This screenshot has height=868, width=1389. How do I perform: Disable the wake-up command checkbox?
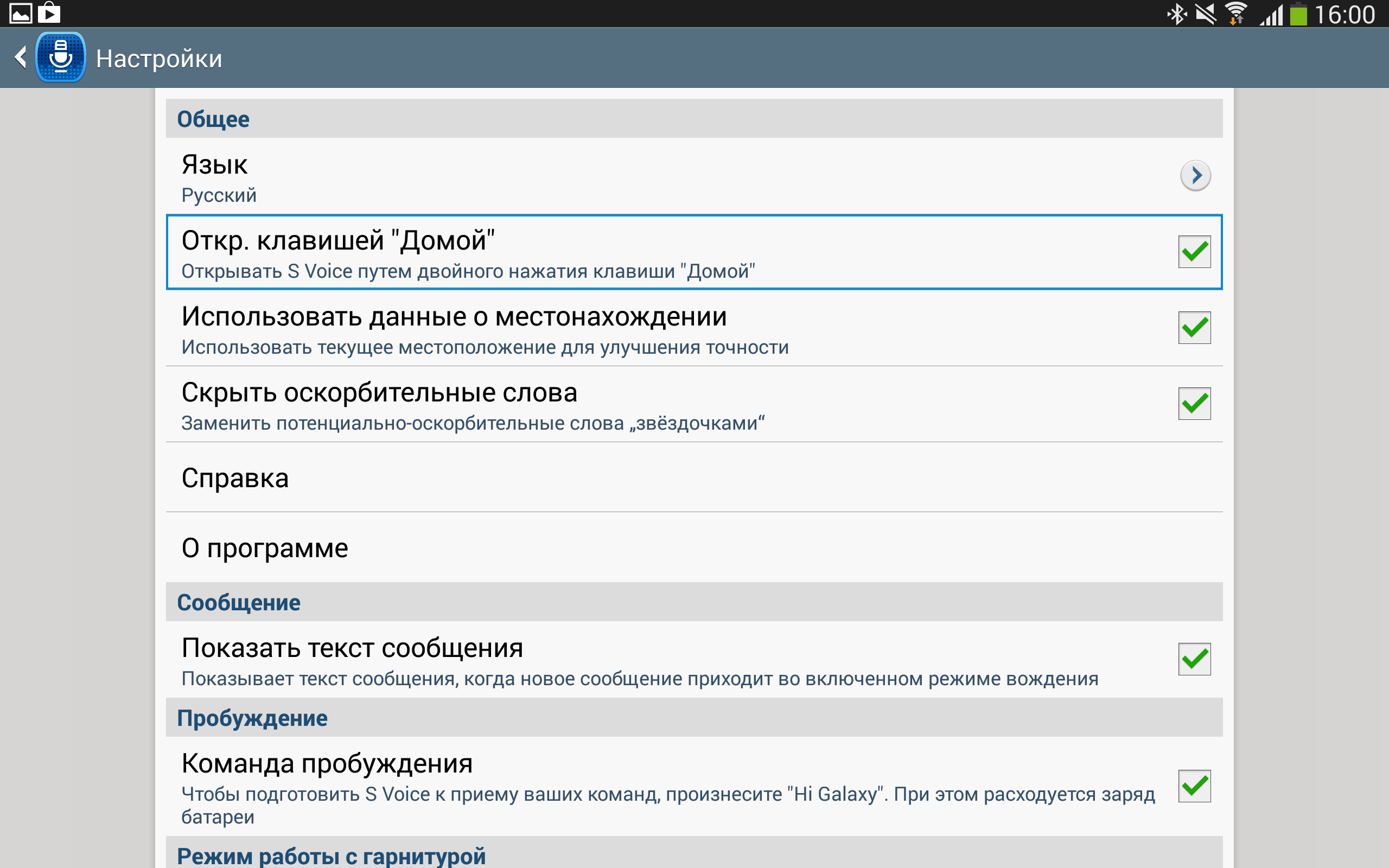(1194, 786)
